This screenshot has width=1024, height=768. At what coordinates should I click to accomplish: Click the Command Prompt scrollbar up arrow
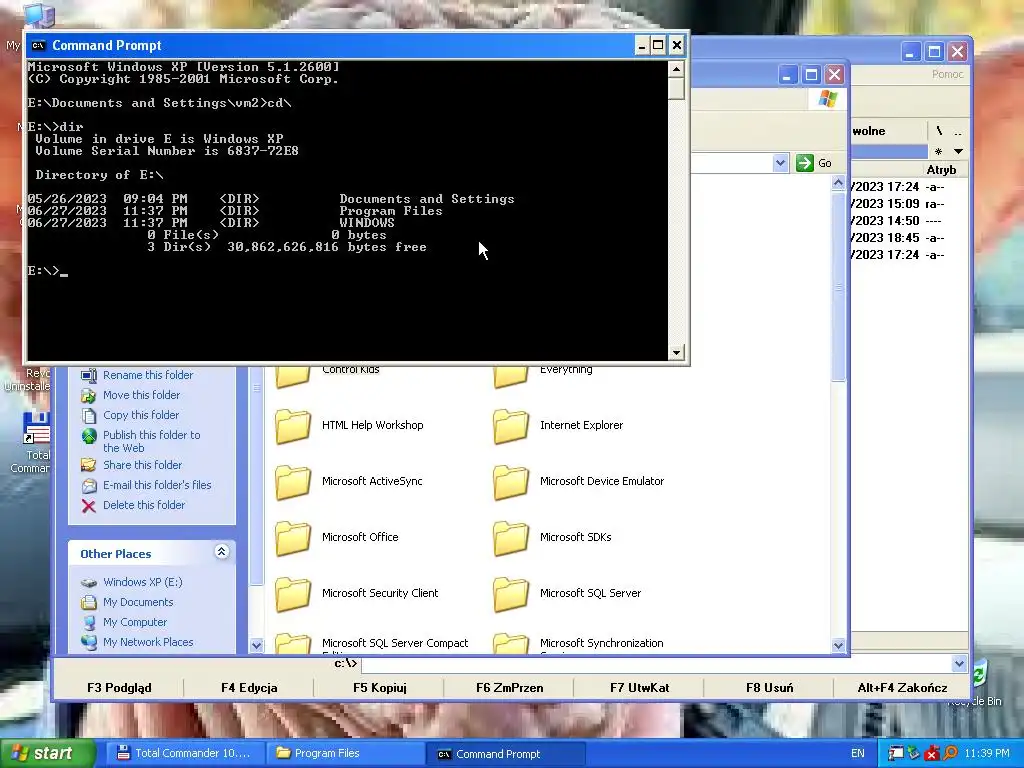tap(676, 69)
